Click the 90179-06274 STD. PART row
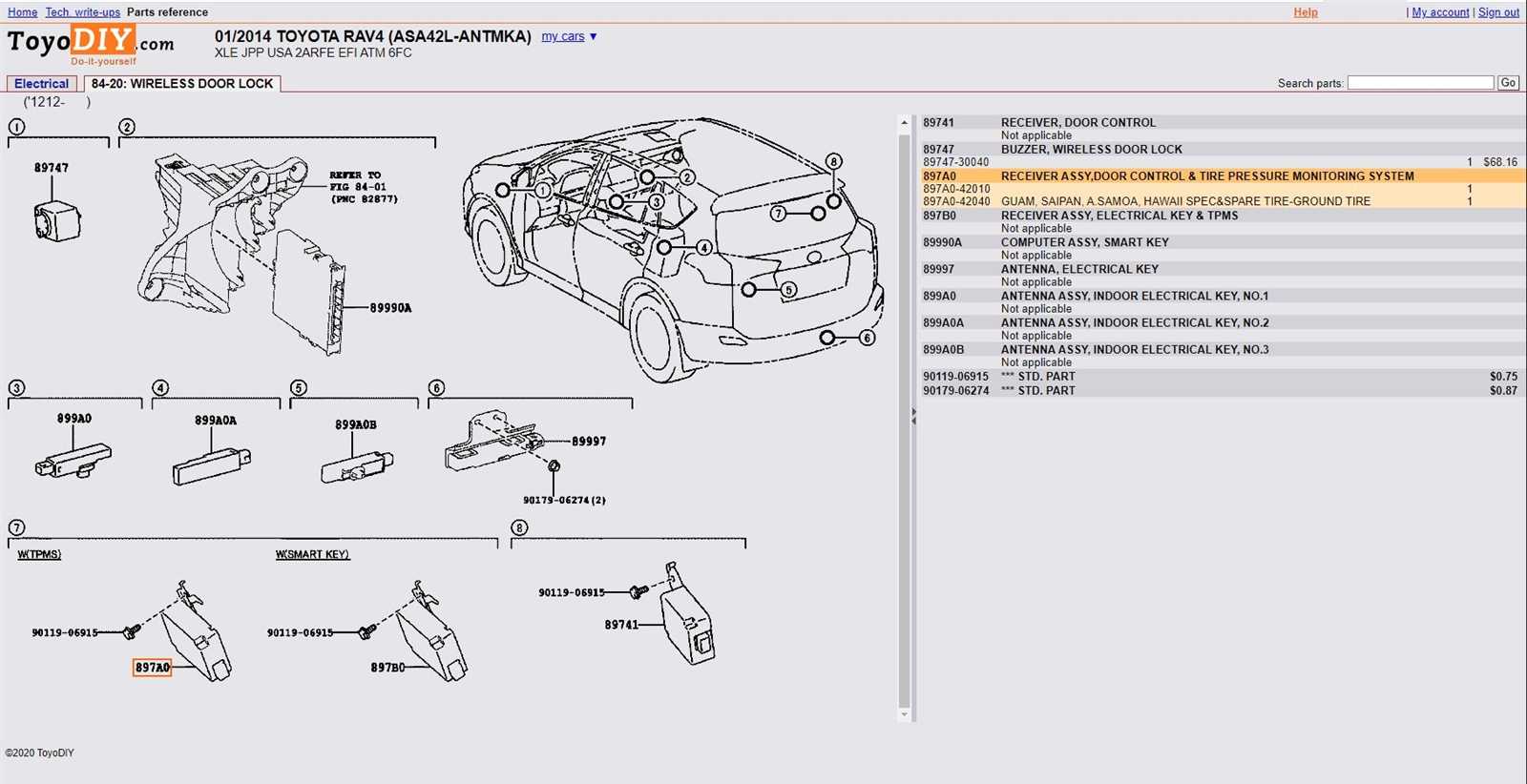 [x=1222, y=390]
